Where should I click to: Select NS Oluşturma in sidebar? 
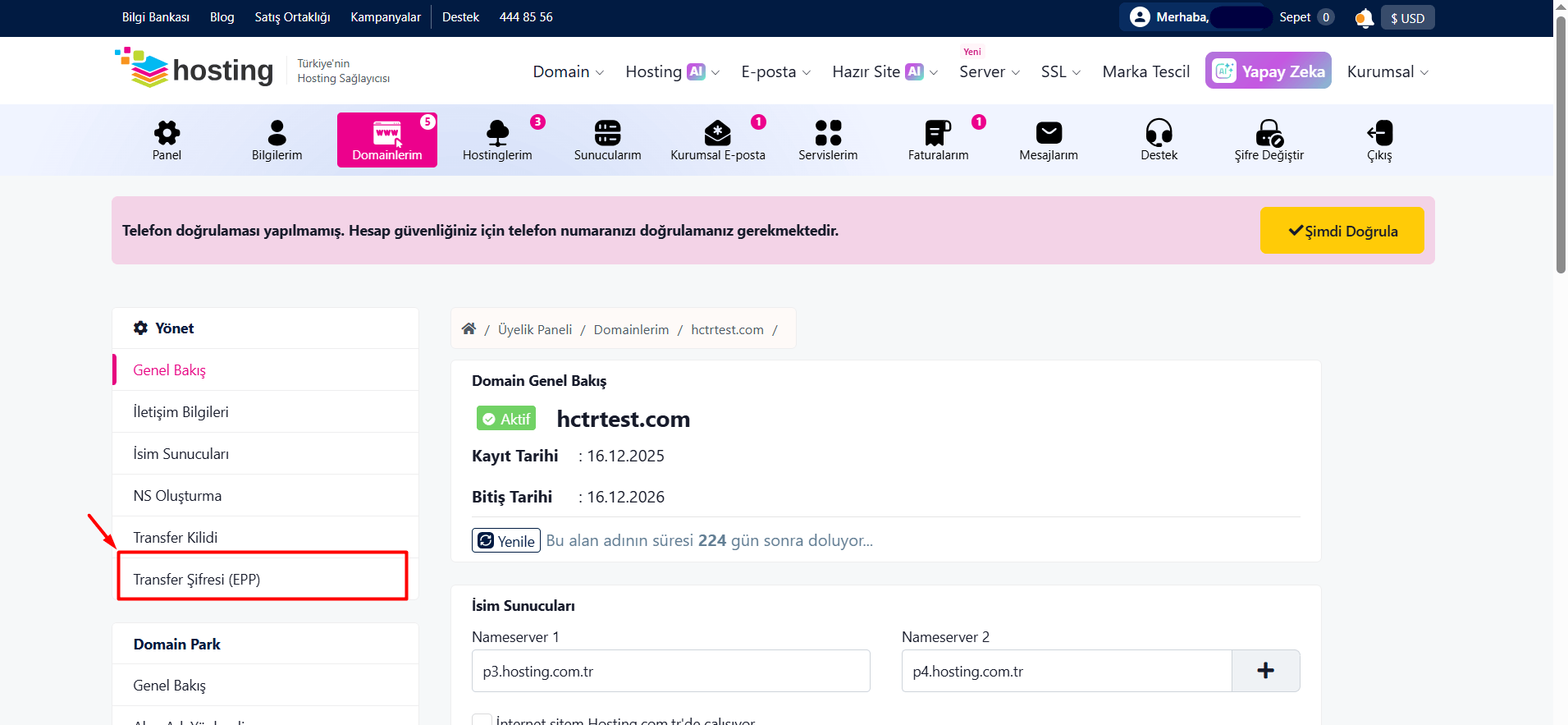265,495
